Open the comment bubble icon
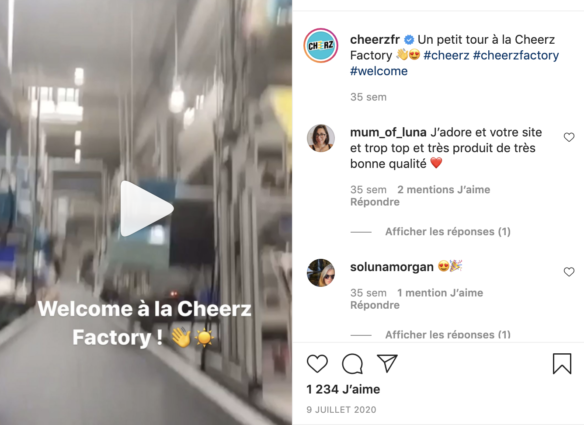This screenshot has width=584, height=425. click(352, 364)
